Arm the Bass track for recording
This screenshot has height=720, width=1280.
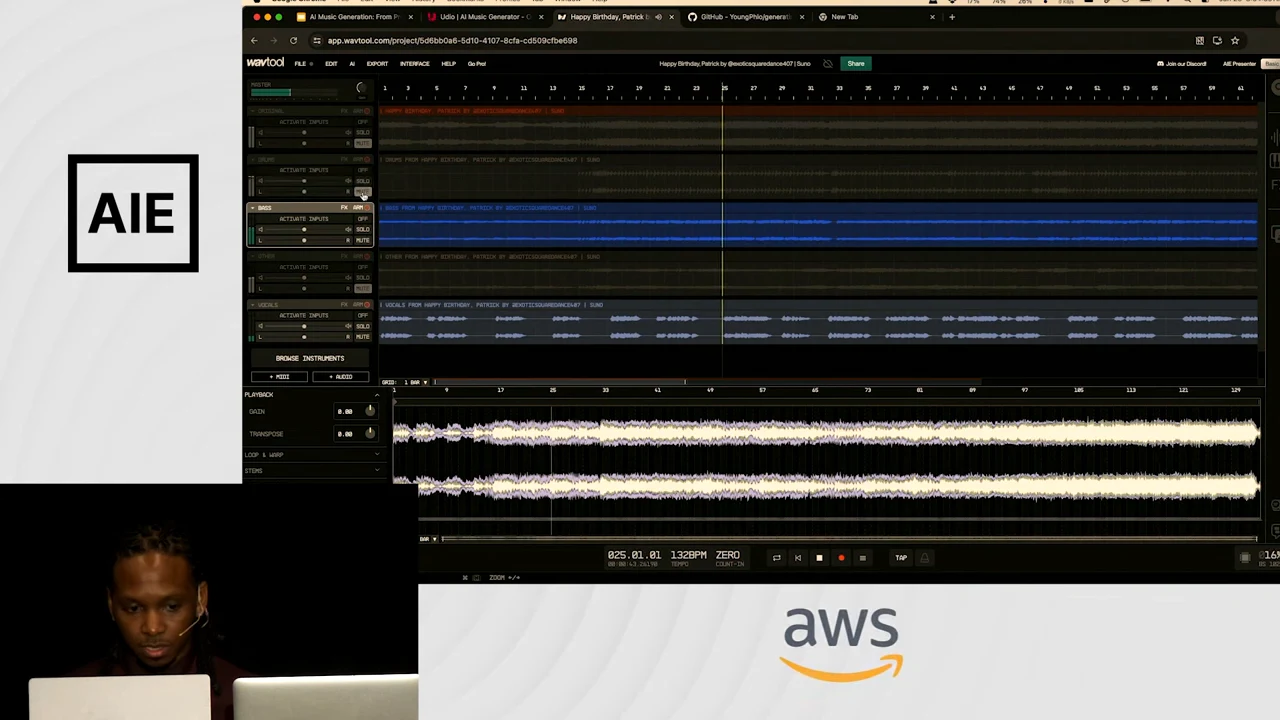pyautogui.click(x=361, y=208)
